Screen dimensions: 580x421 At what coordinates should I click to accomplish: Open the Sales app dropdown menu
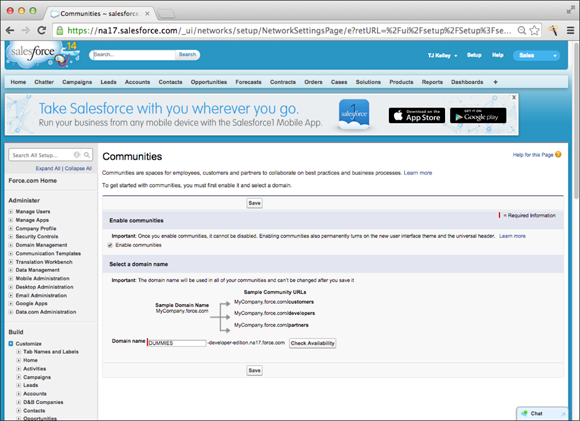(x=536, y=55)
